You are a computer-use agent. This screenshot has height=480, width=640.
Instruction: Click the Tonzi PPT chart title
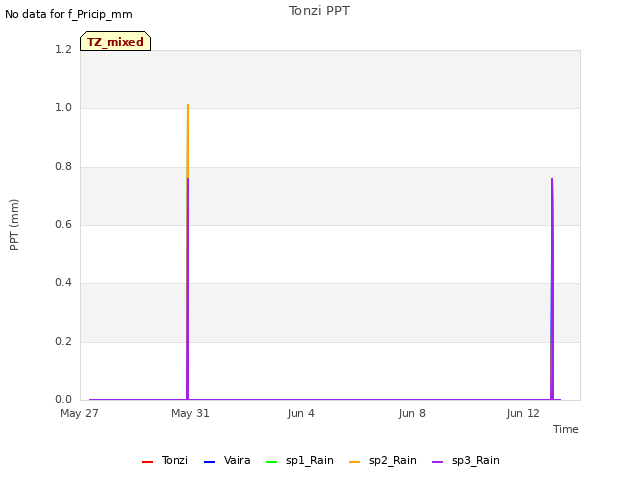[319, 11]
